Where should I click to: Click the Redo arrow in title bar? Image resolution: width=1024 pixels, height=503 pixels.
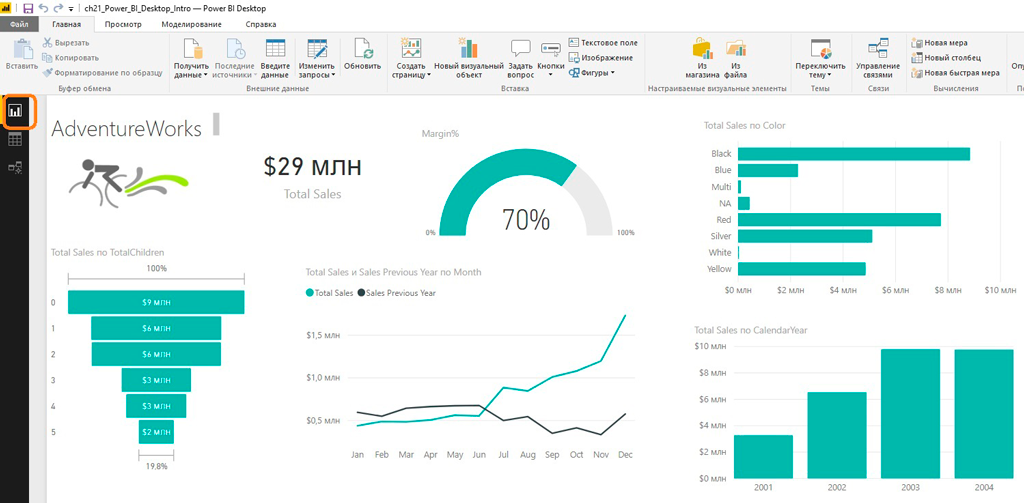click(x=57, y=8)
